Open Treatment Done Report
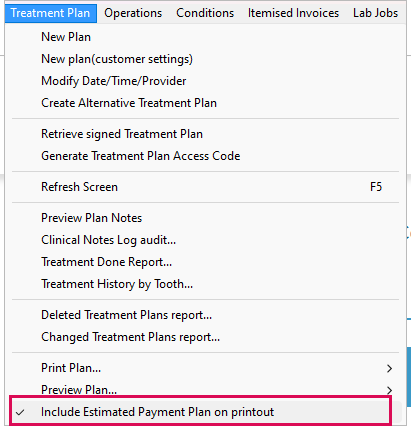 coord(205,262)
